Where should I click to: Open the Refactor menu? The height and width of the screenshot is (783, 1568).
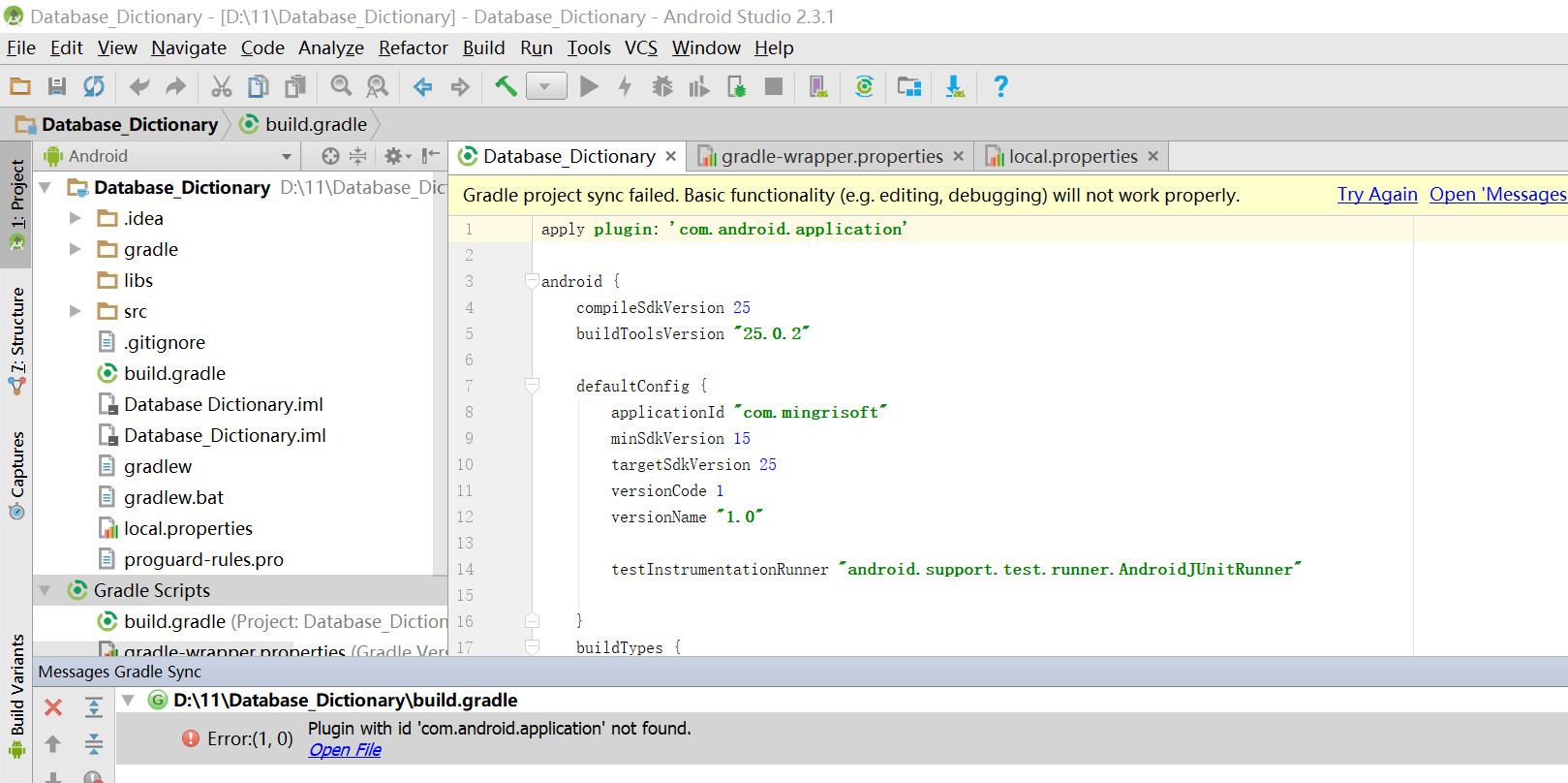(414, 47)
